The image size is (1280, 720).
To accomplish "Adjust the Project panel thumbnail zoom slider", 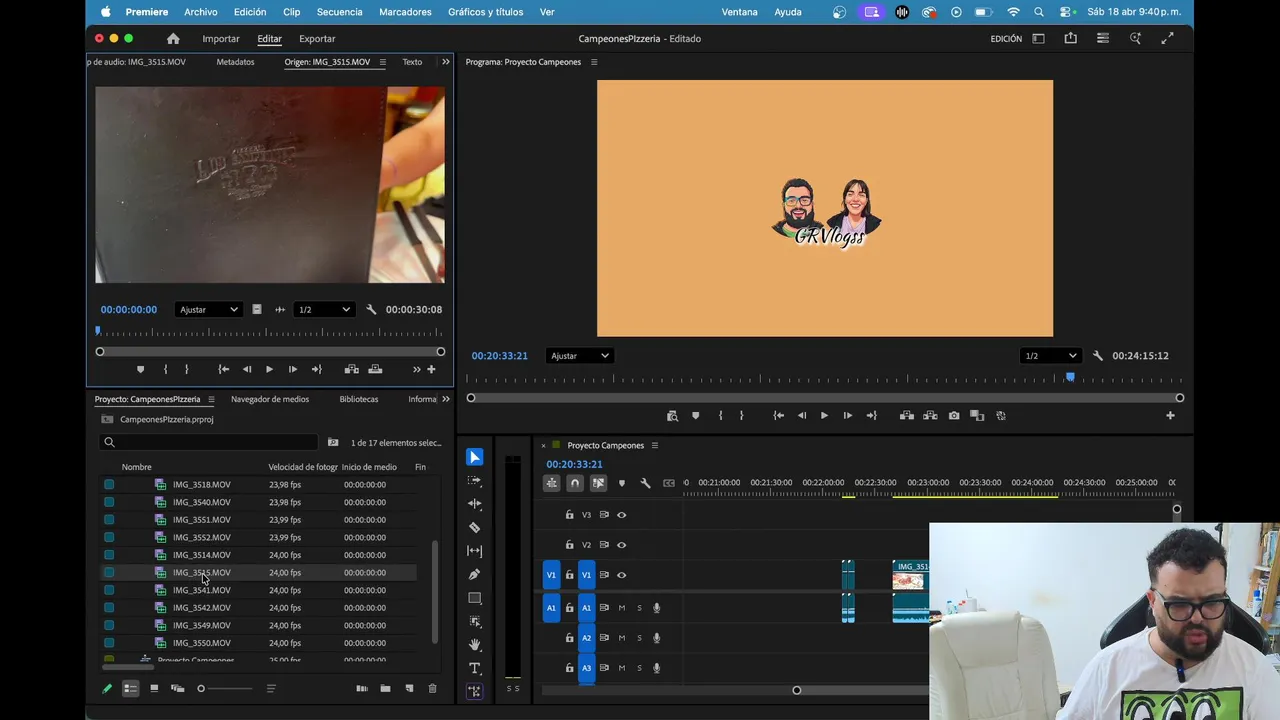I will (x=225, y=689).
